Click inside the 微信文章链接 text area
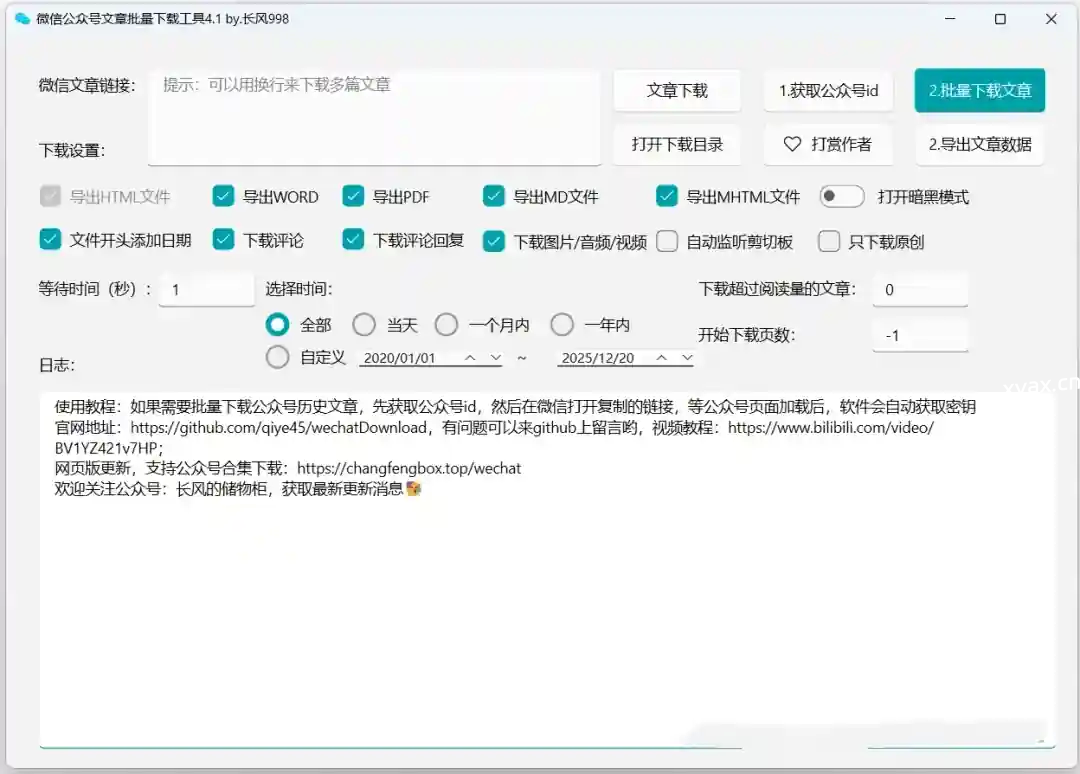1080x774 pixels. (x=374, y=115)
